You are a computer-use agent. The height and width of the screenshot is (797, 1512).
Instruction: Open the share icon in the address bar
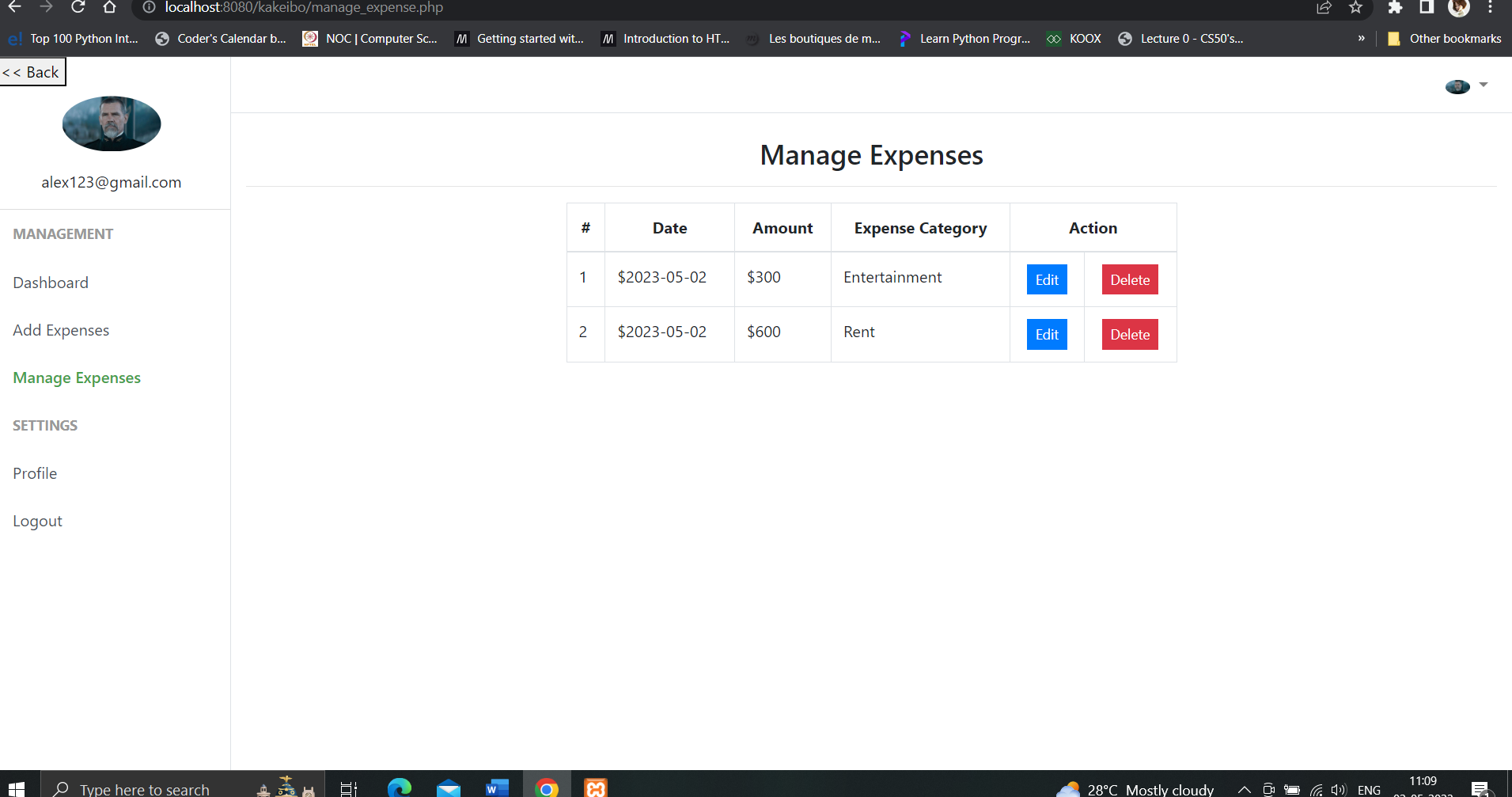pos(1323,8)
